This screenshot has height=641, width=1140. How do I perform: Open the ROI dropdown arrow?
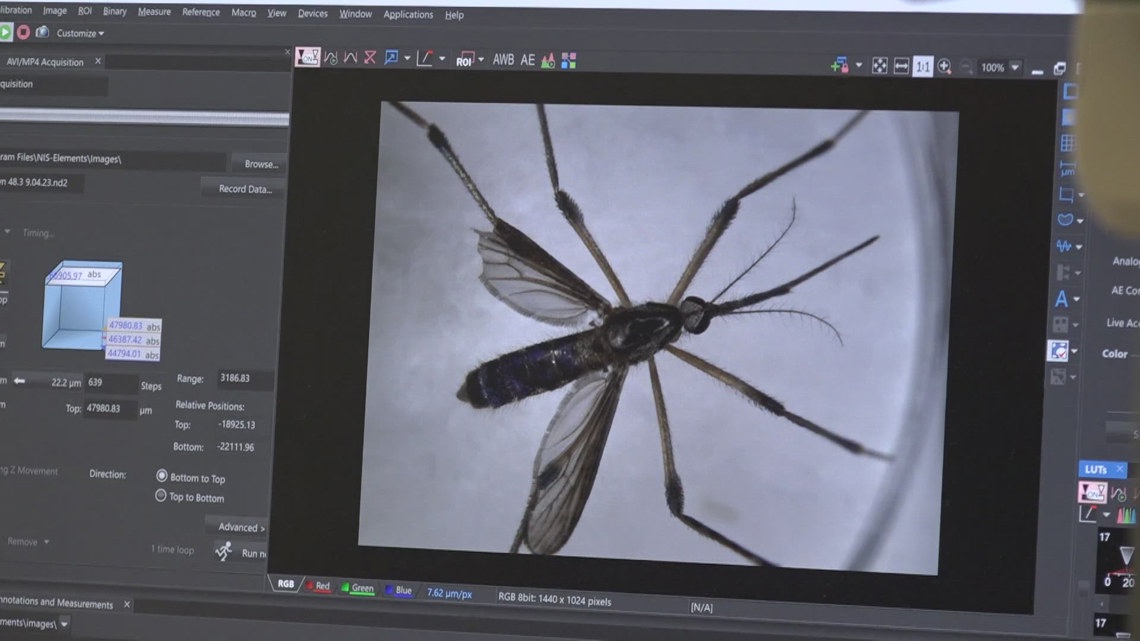(x=483, y=60)
